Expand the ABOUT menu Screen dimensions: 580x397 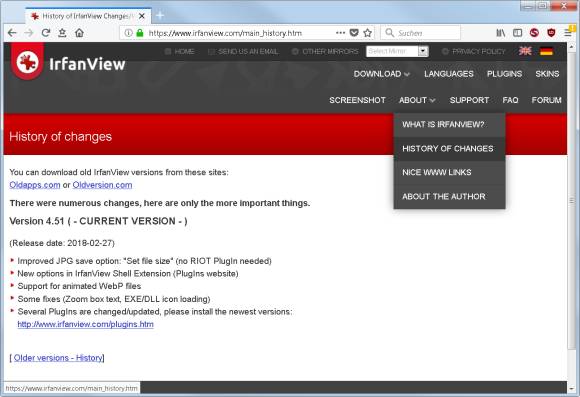[x=417, y=100]
